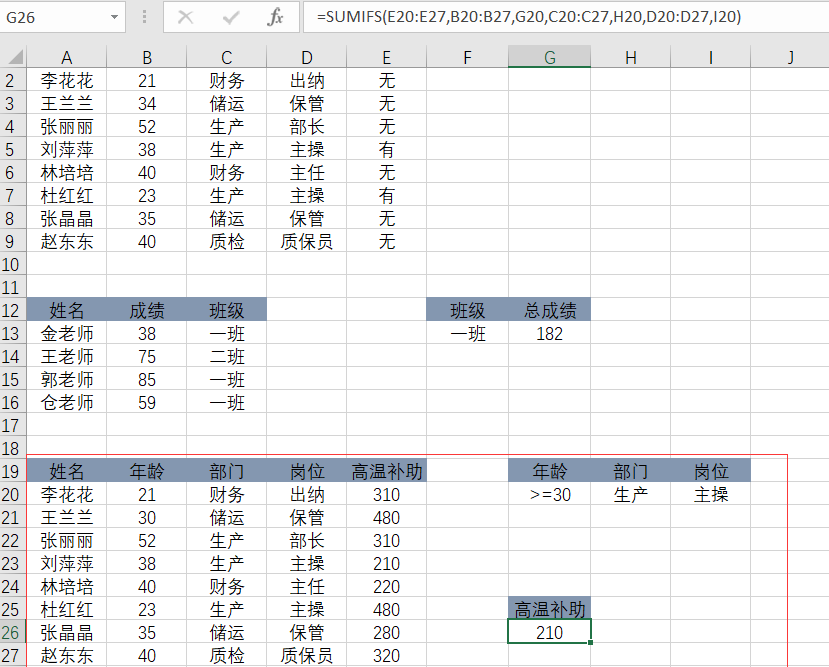This screenshot has width=829, height=667.
Task: Select row 19 header
Action: tap(13, 471)
